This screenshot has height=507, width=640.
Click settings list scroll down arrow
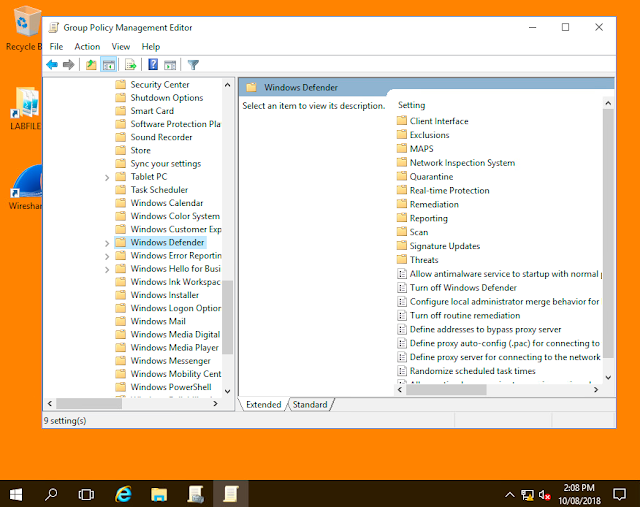(608, 377)
